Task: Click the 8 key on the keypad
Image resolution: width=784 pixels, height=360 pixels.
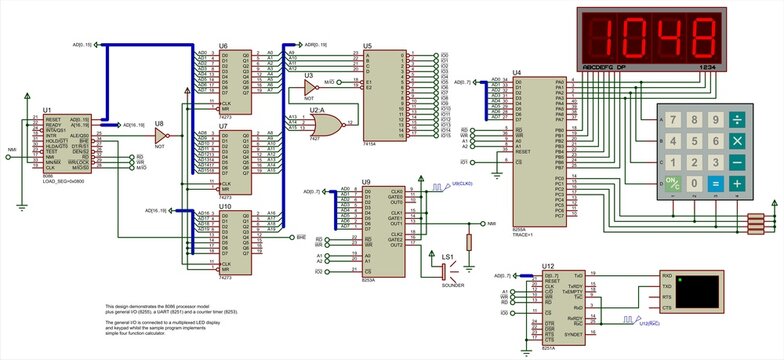Action: pyautogui.click(x=694, y=120)
